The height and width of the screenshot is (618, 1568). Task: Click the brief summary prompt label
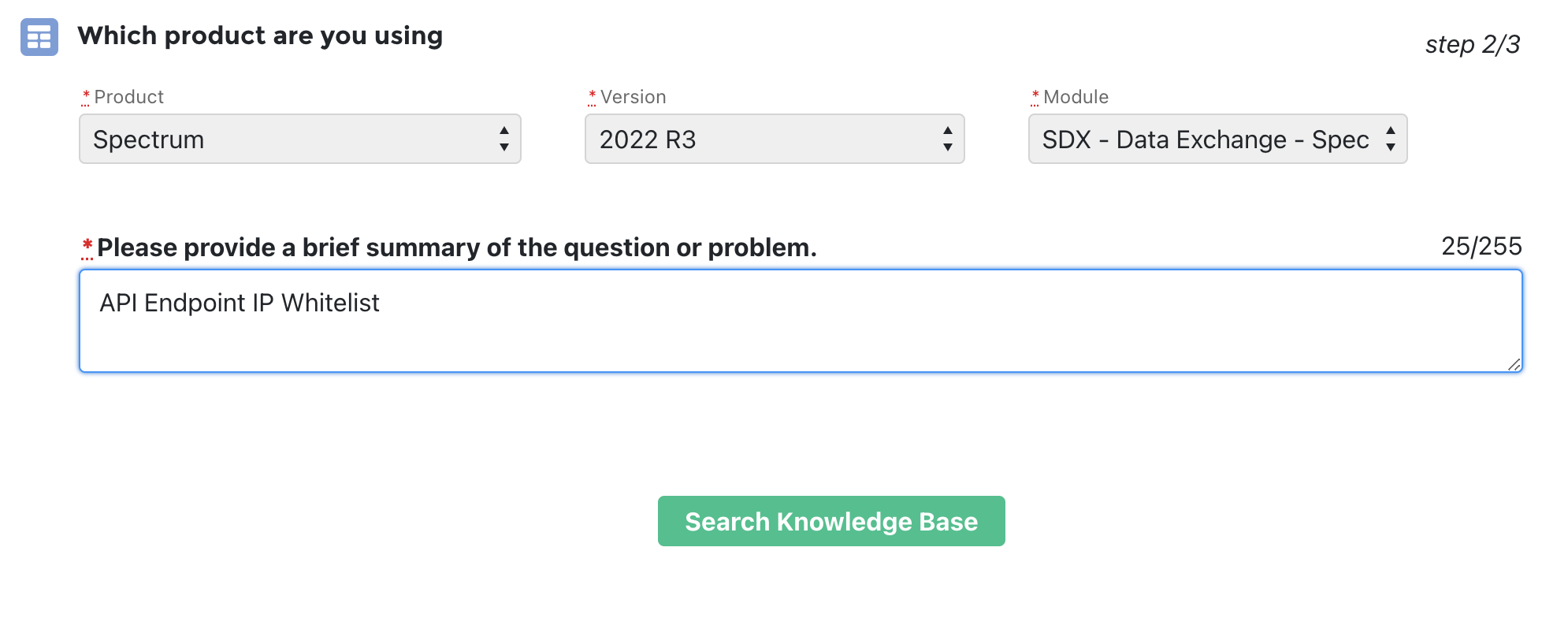point(457,248)
